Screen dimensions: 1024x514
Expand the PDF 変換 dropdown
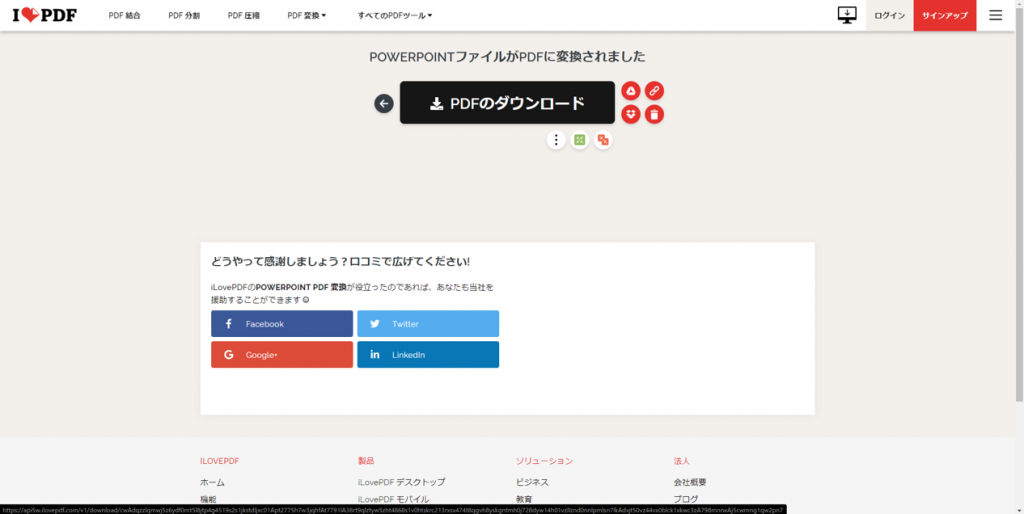[x=306, y=16]
